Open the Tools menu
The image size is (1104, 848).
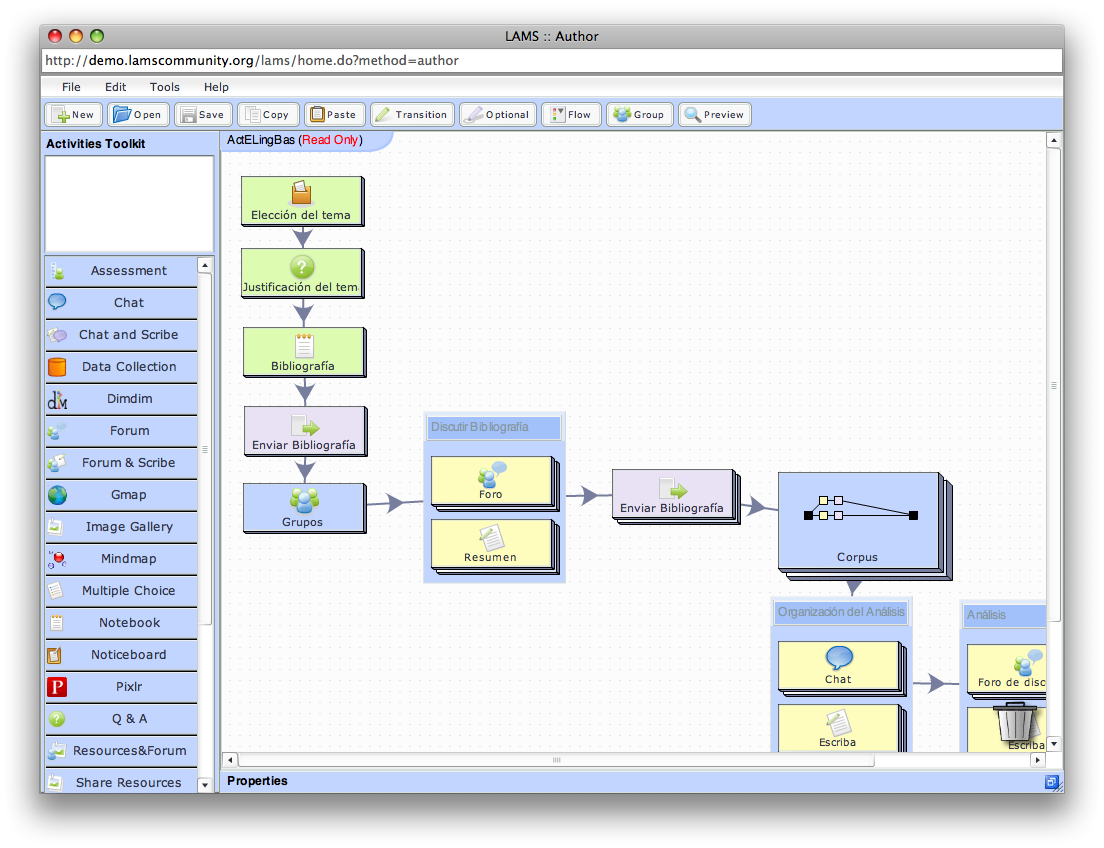(x=165, y=87)
